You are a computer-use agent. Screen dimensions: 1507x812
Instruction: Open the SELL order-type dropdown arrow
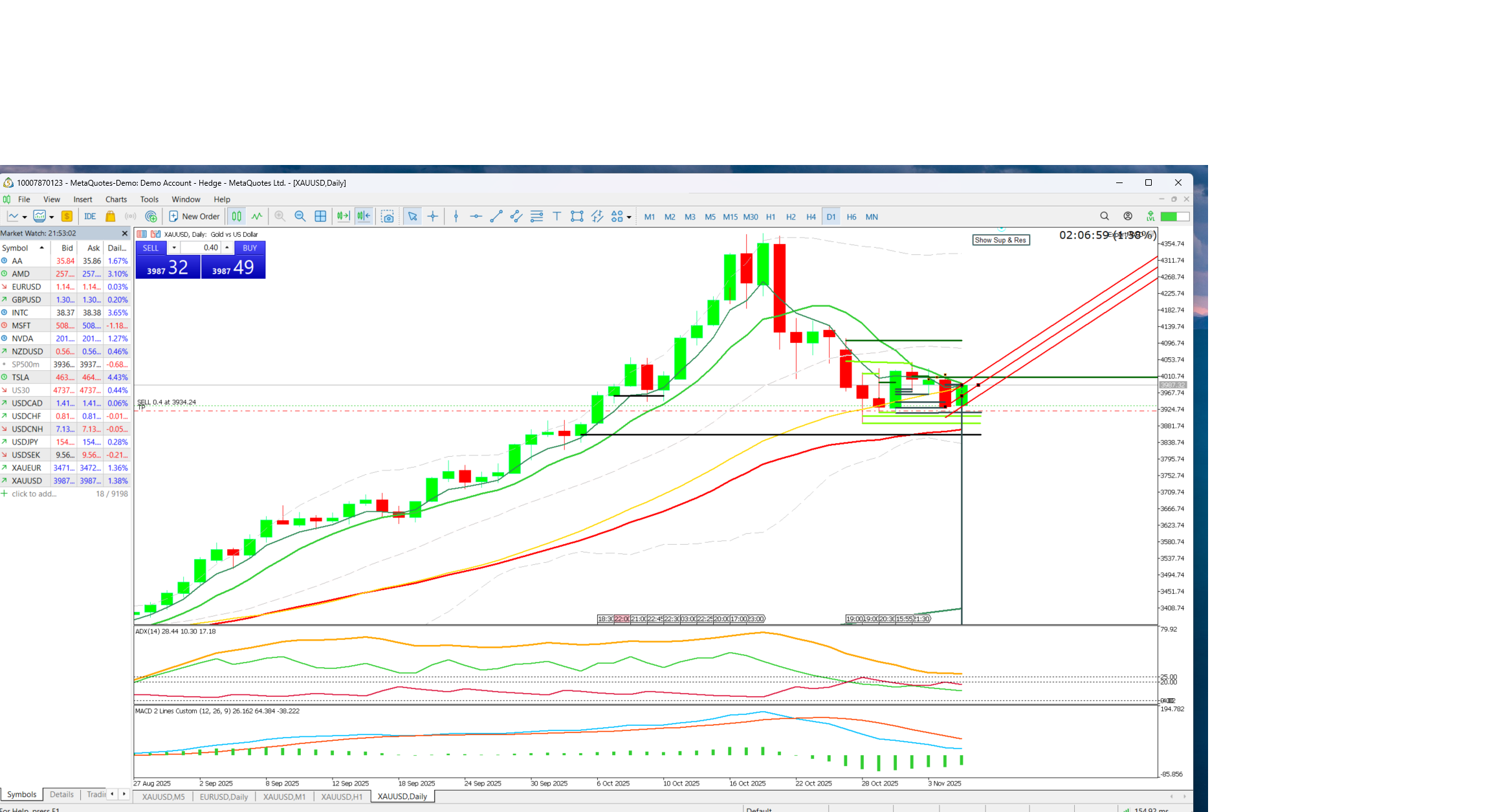(x=173, y=247)
